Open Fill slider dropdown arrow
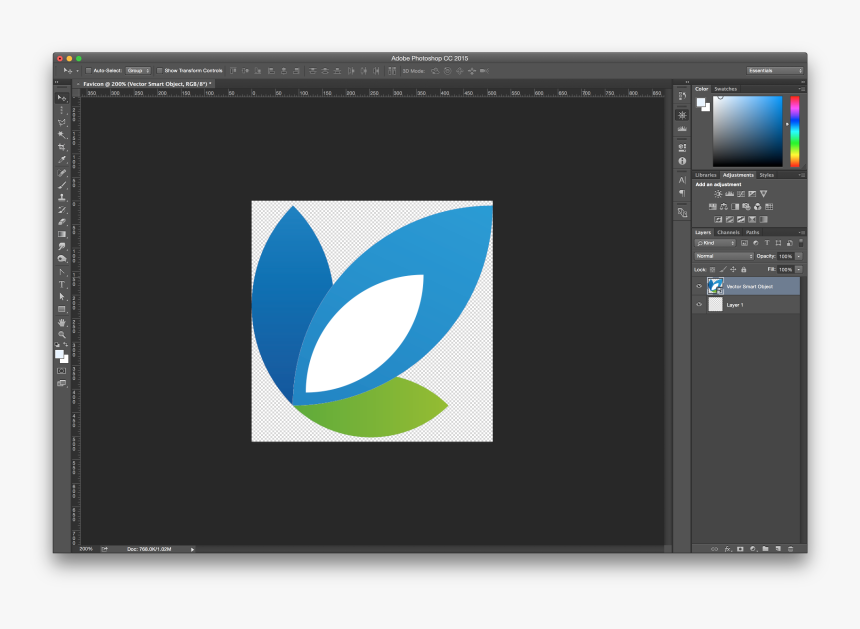860x629 pixels. [799, 270]
